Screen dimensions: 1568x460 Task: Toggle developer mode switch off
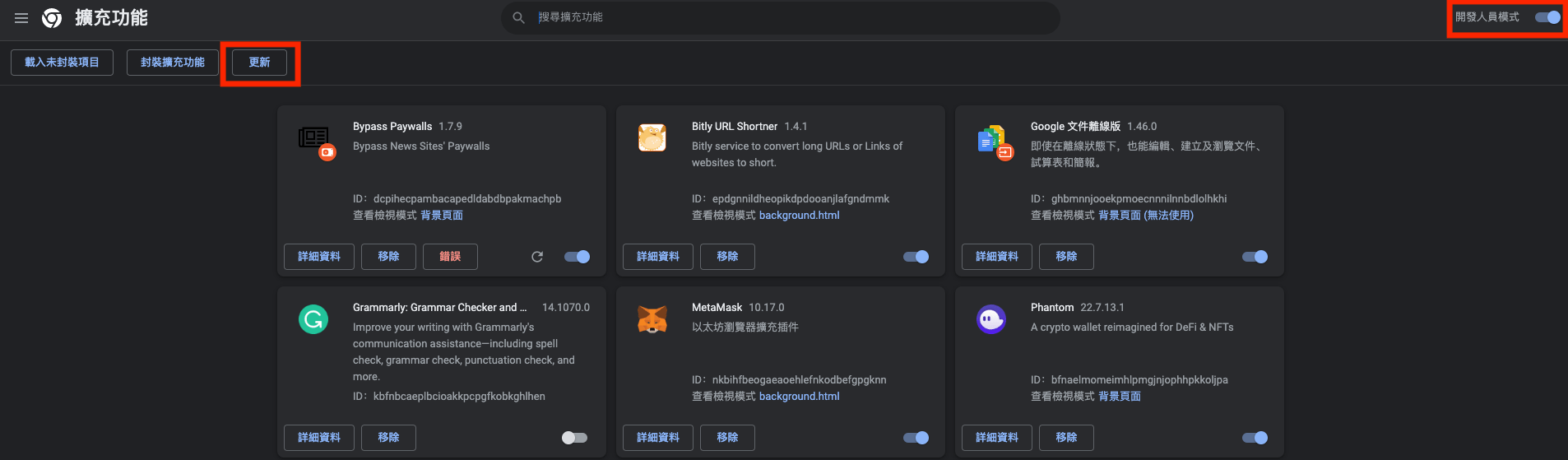coord(1547,17)
